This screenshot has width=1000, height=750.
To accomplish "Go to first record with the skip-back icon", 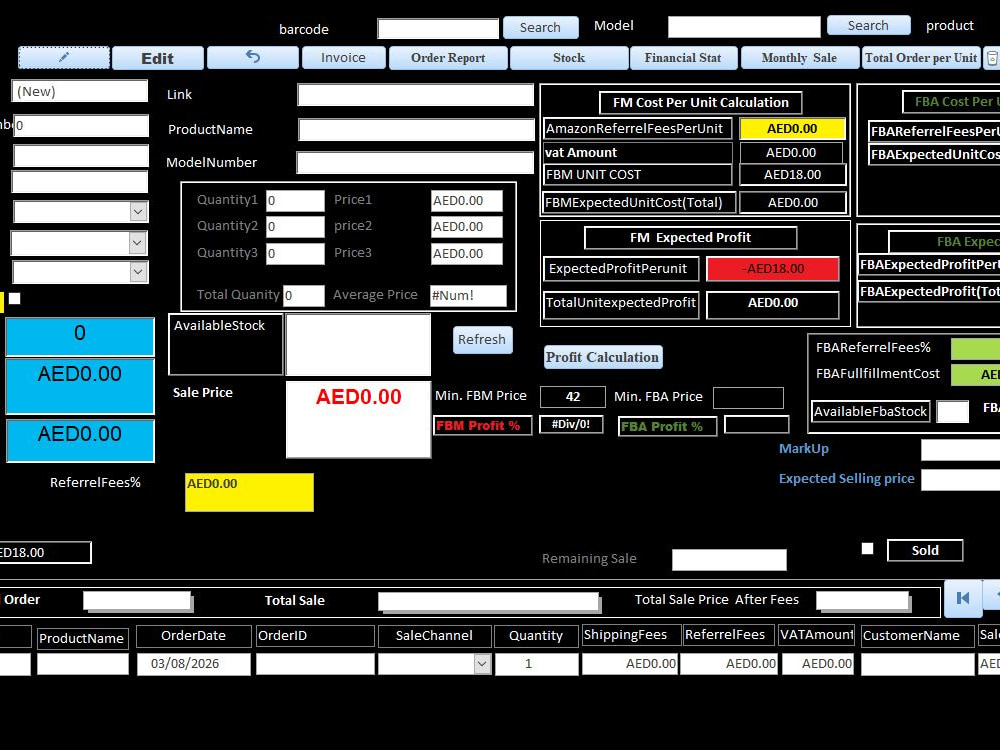I will coord(962,598).
